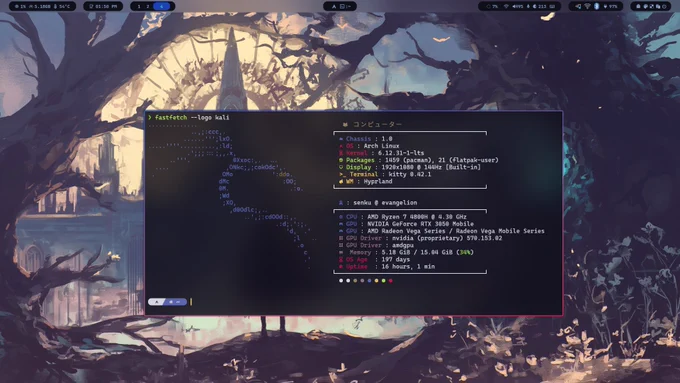680x383 pixels.
Task: Select the Packages 1459 (pacman) line
Action: (418, 160)
